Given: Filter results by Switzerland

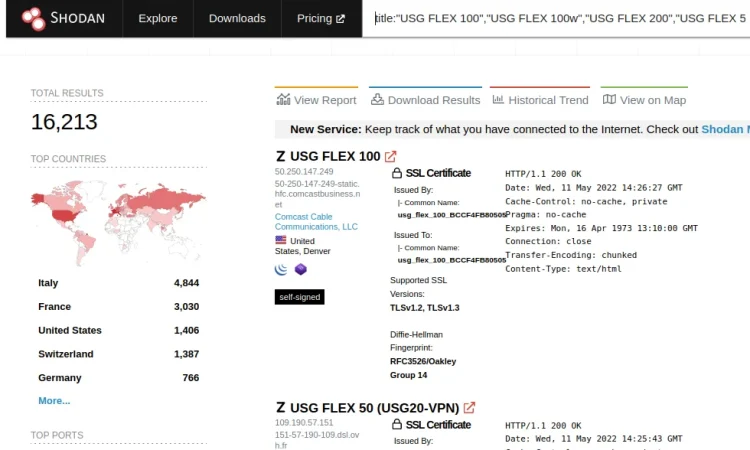Looking at the screenshot, I should [x=66, y=354].
